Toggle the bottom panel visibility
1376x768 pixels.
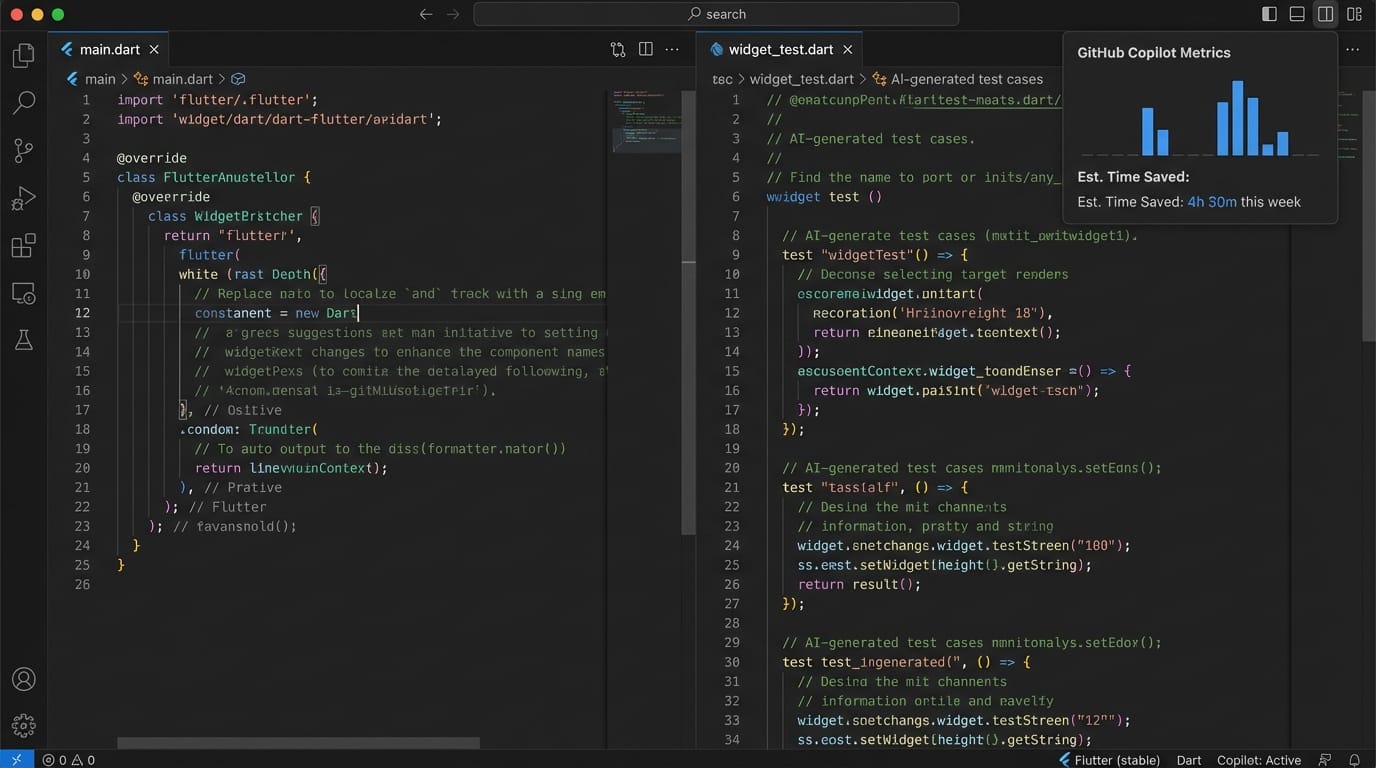1297,14
